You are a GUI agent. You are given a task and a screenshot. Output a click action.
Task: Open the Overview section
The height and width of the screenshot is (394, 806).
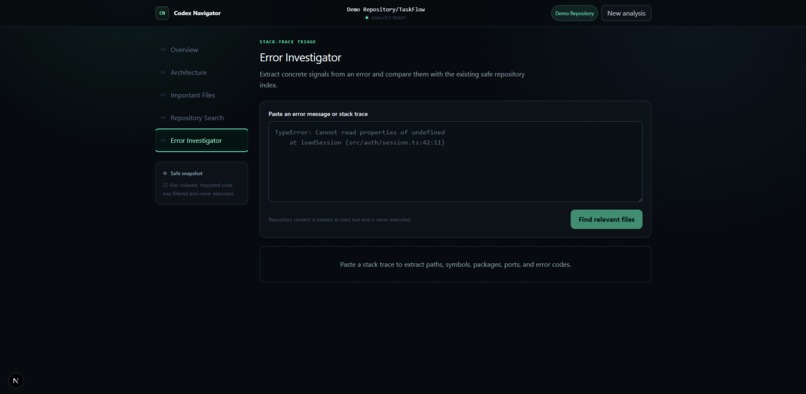[202, 50]
